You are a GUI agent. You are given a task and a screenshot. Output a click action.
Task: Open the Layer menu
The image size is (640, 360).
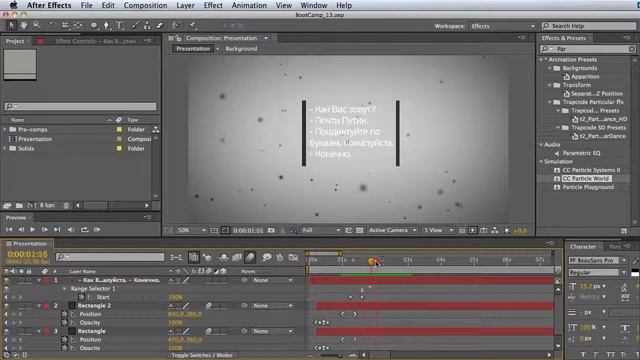click(x=185, y=5)
